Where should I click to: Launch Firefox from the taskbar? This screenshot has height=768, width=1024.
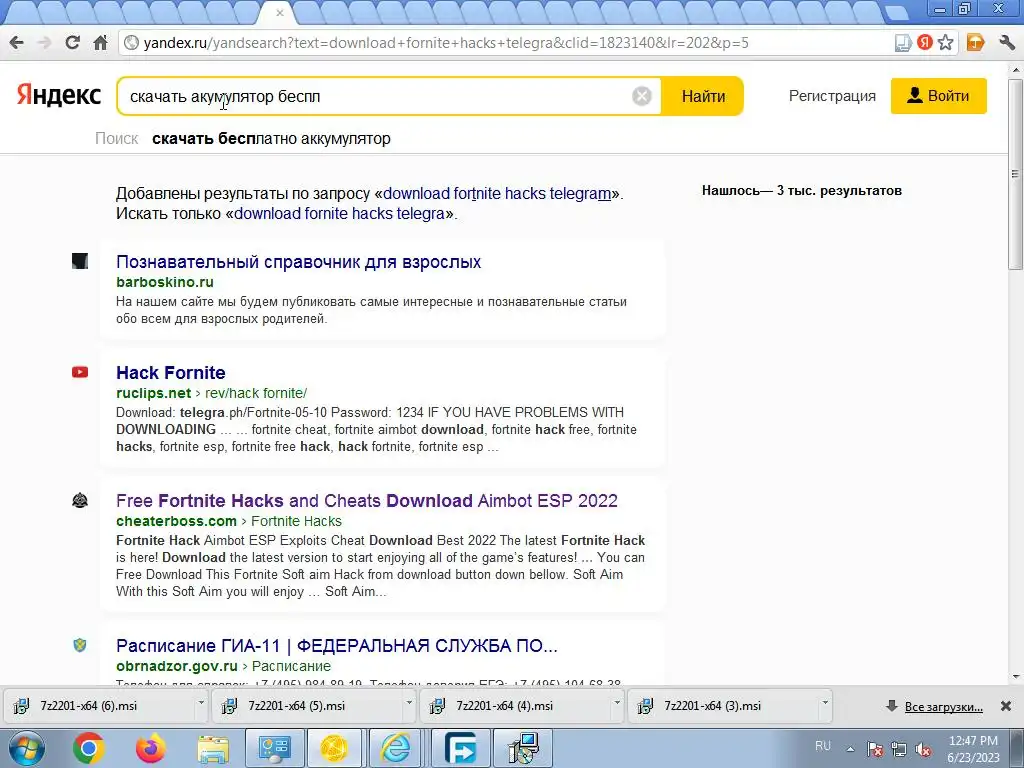pyautogui.click(x=151, y=748)
